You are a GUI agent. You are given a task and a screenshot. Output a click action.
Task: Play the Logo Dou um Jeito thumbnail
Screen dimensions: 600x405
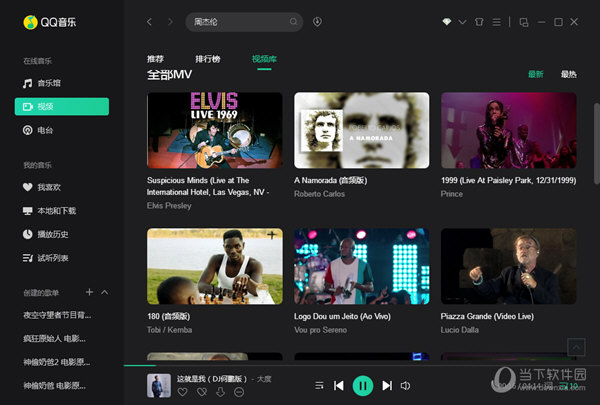click(362, 266)
